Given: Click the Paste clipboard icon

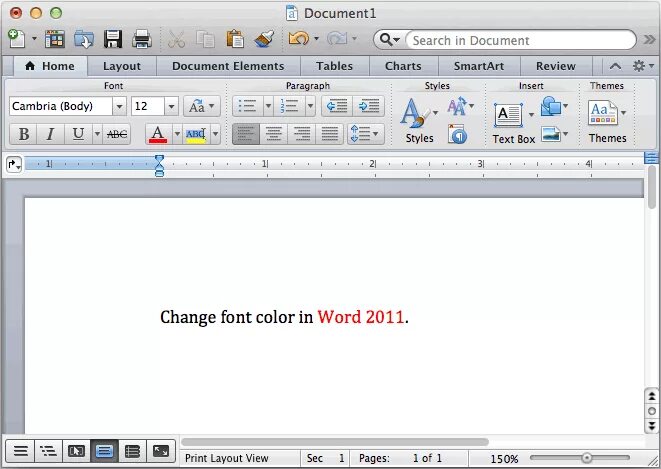Looking at the screenshot, I should pos(235,39).
